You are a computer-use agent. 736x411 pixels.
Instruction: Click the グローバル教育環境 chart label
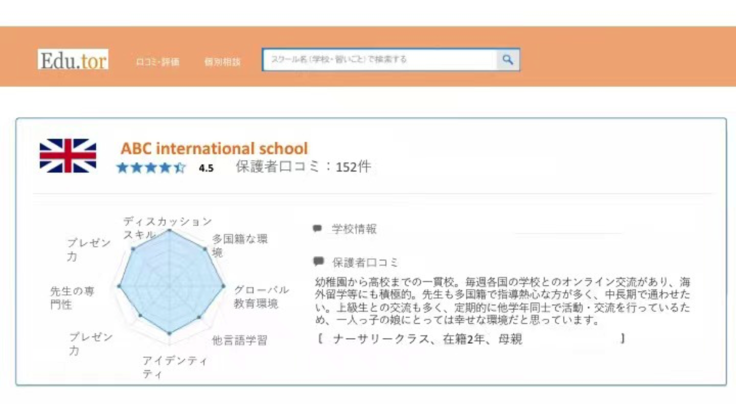tap(260, 296)
